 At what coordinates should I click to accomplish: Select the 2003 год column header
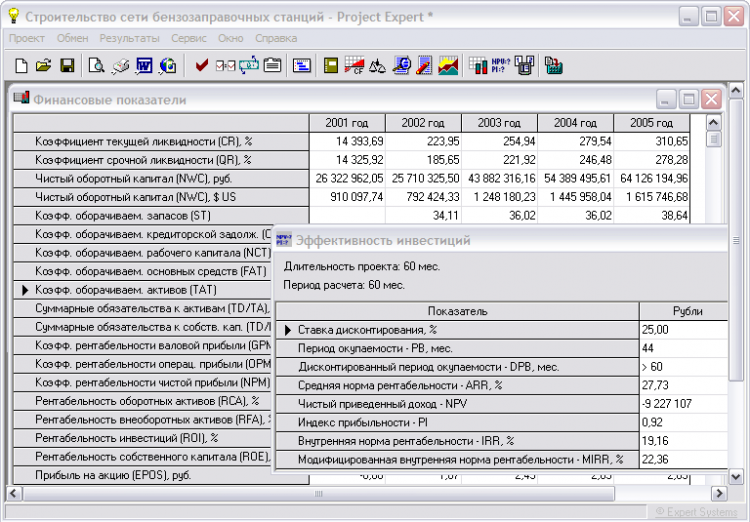tap(499, 122)
